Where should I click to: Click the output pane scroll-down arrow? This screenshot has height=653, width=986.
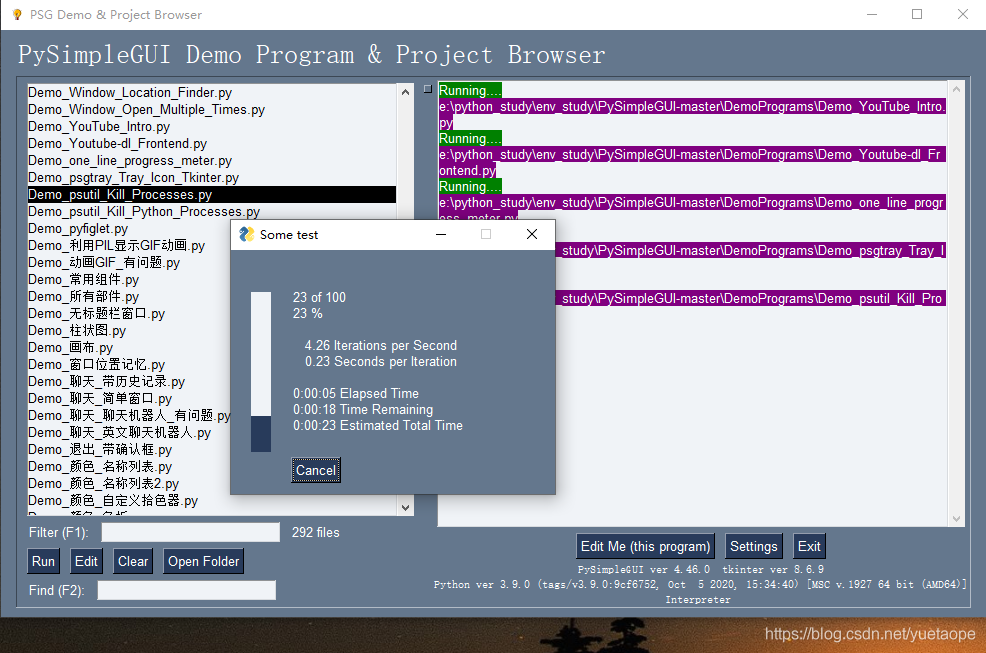click(x=956, y=518)
